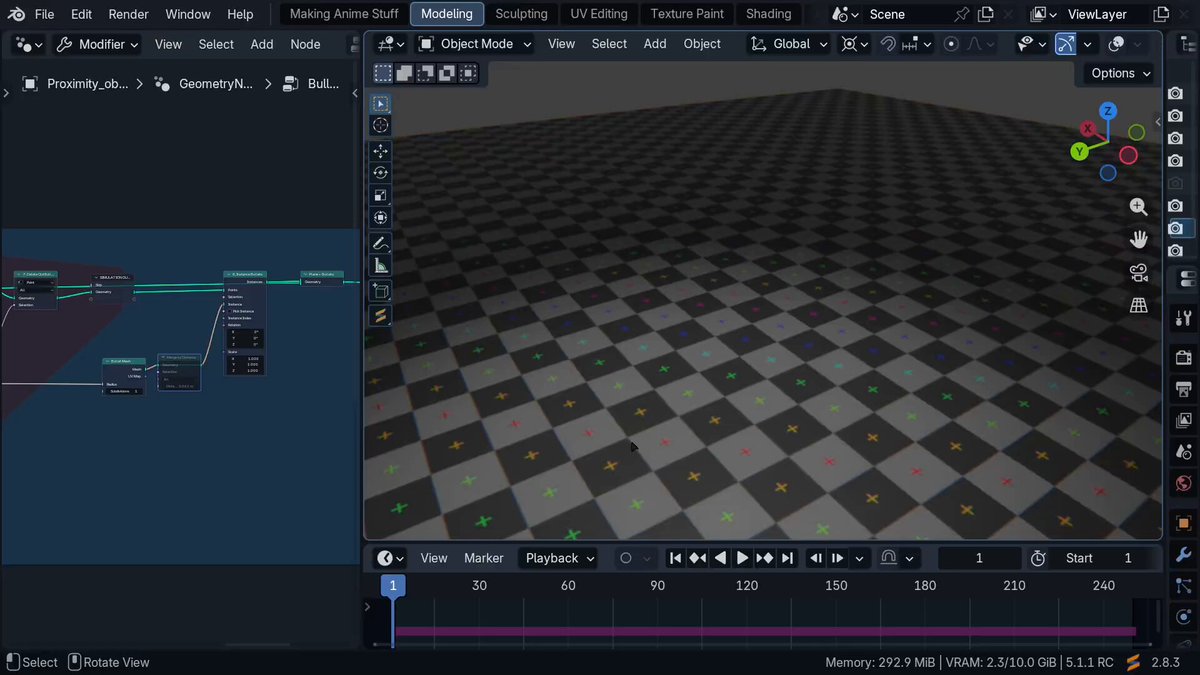The height and width of the screenshot is (675, 1200).
Task: Activate the Annotate tool
Action: 380,243
